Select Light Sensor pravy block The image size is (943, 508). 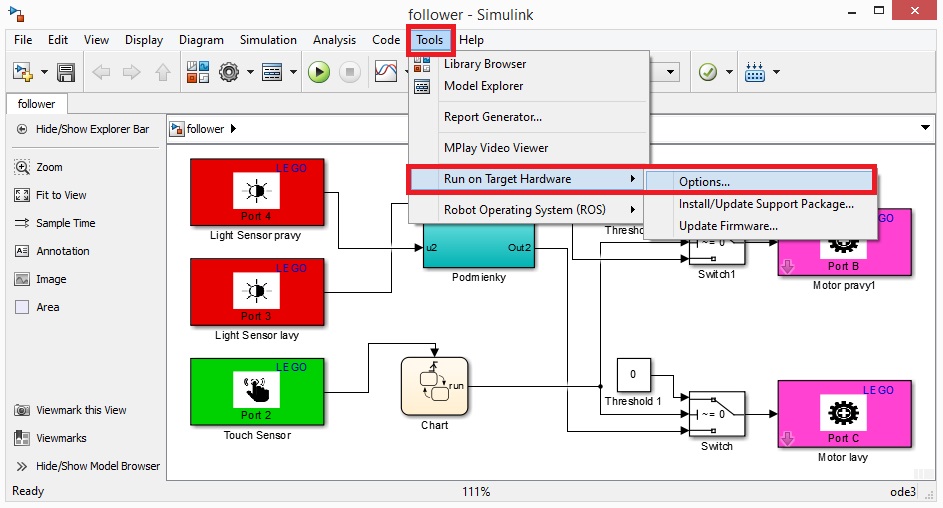[x=257, y=192]
